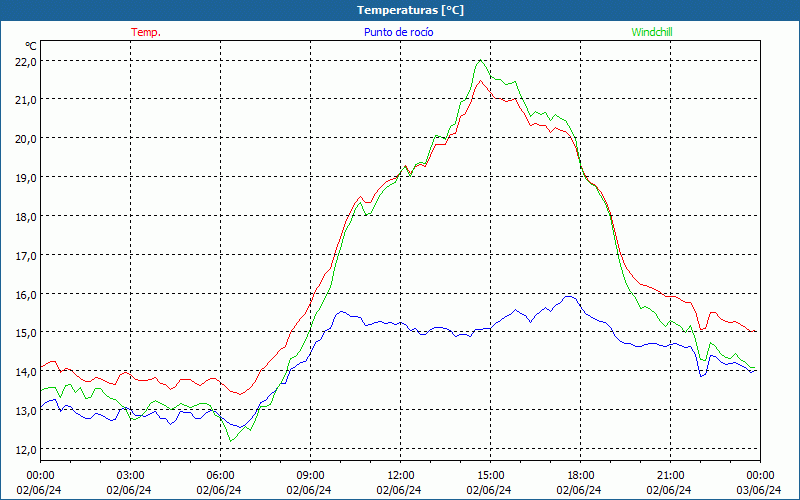Click the 12,0 y-axis value

pyautogui.click(x=27, y=450)
